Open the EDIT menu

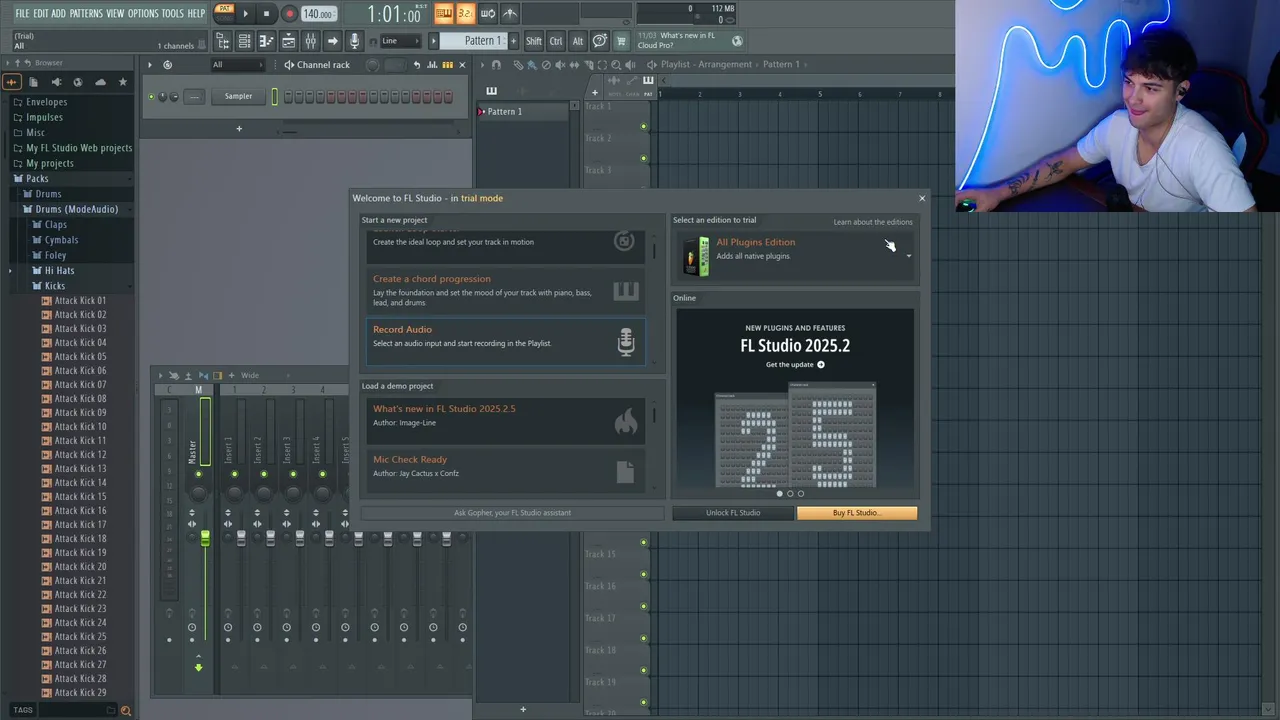41,13
